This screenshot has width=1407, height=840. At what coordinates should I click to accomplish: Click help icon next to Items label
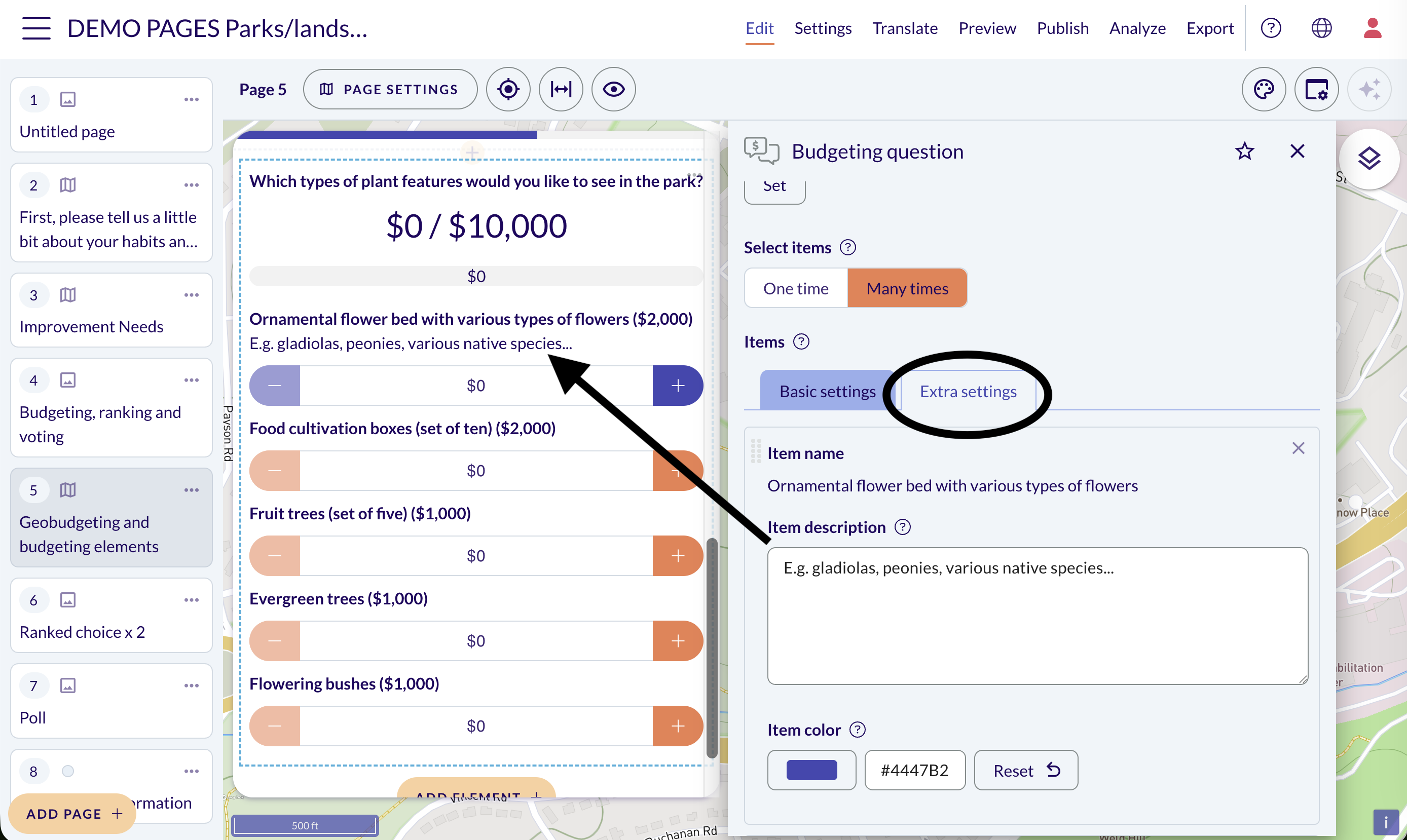(801, 342)
